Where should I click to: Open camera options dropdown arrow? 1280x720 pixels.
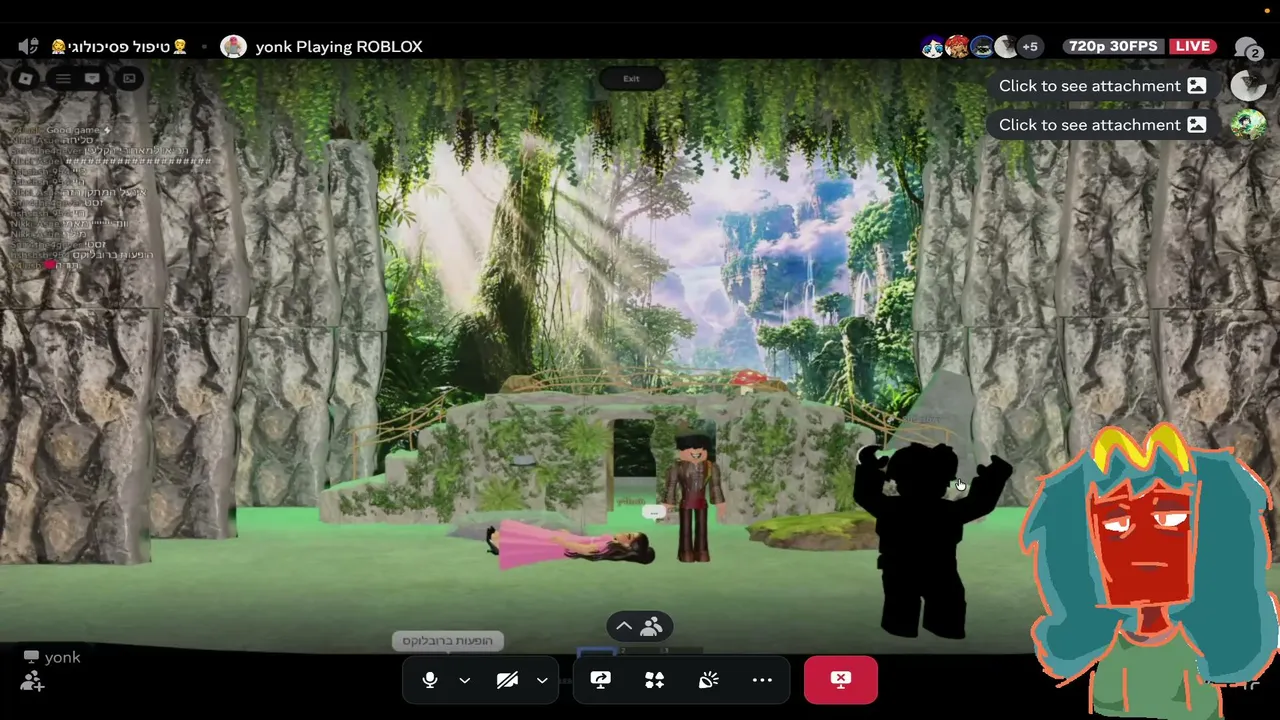pyautogui.click(x=542, y=680)
